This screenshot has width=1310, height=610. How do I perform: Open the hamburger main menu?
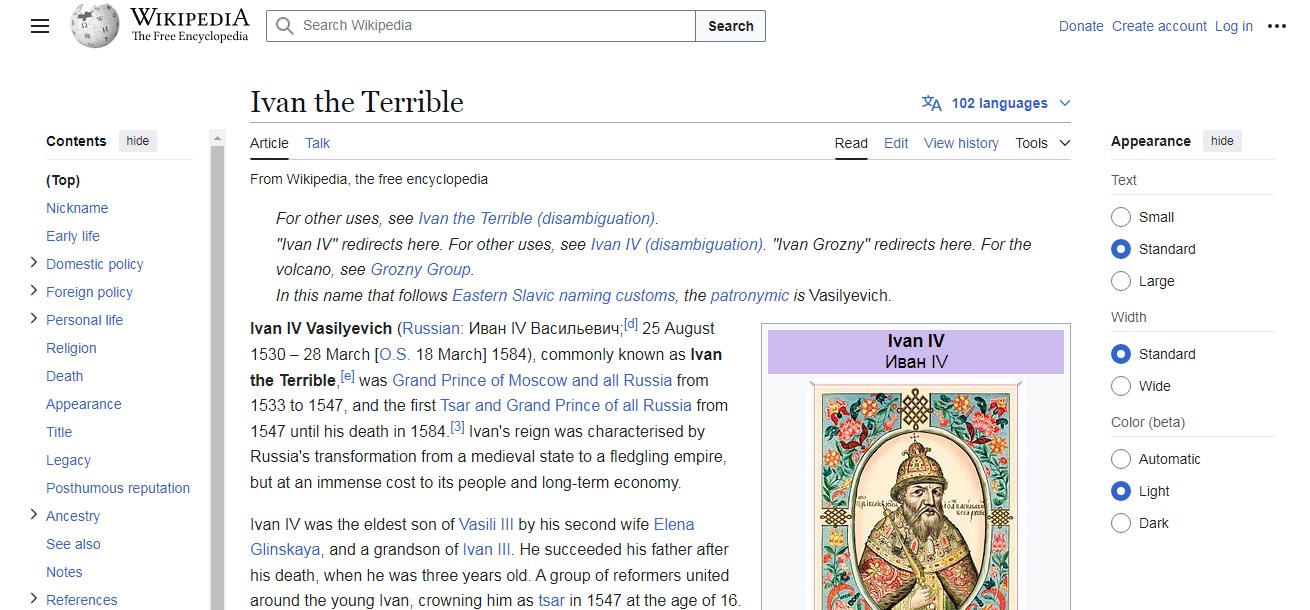[40, 27]
